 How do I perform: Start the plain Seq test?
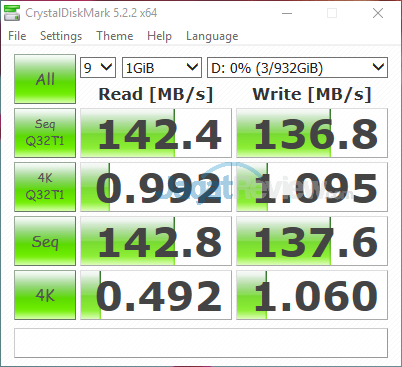(45, 241)
